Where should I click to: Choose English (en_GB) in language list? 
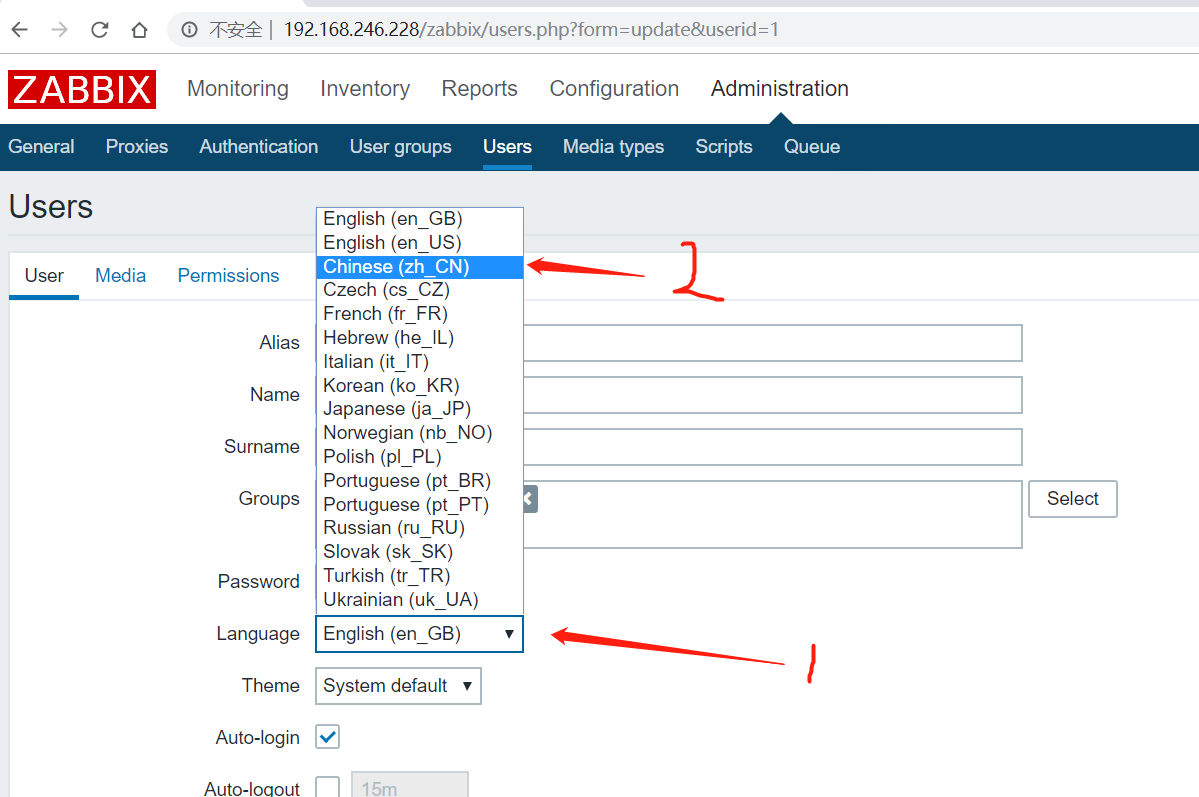[x=420, y=219]
